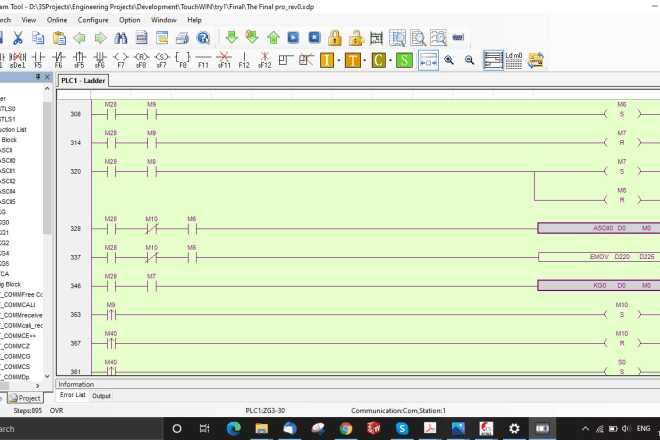The image size is (660, 440).
Task: Click the serial port settings icon
Action: click(458, 37)
